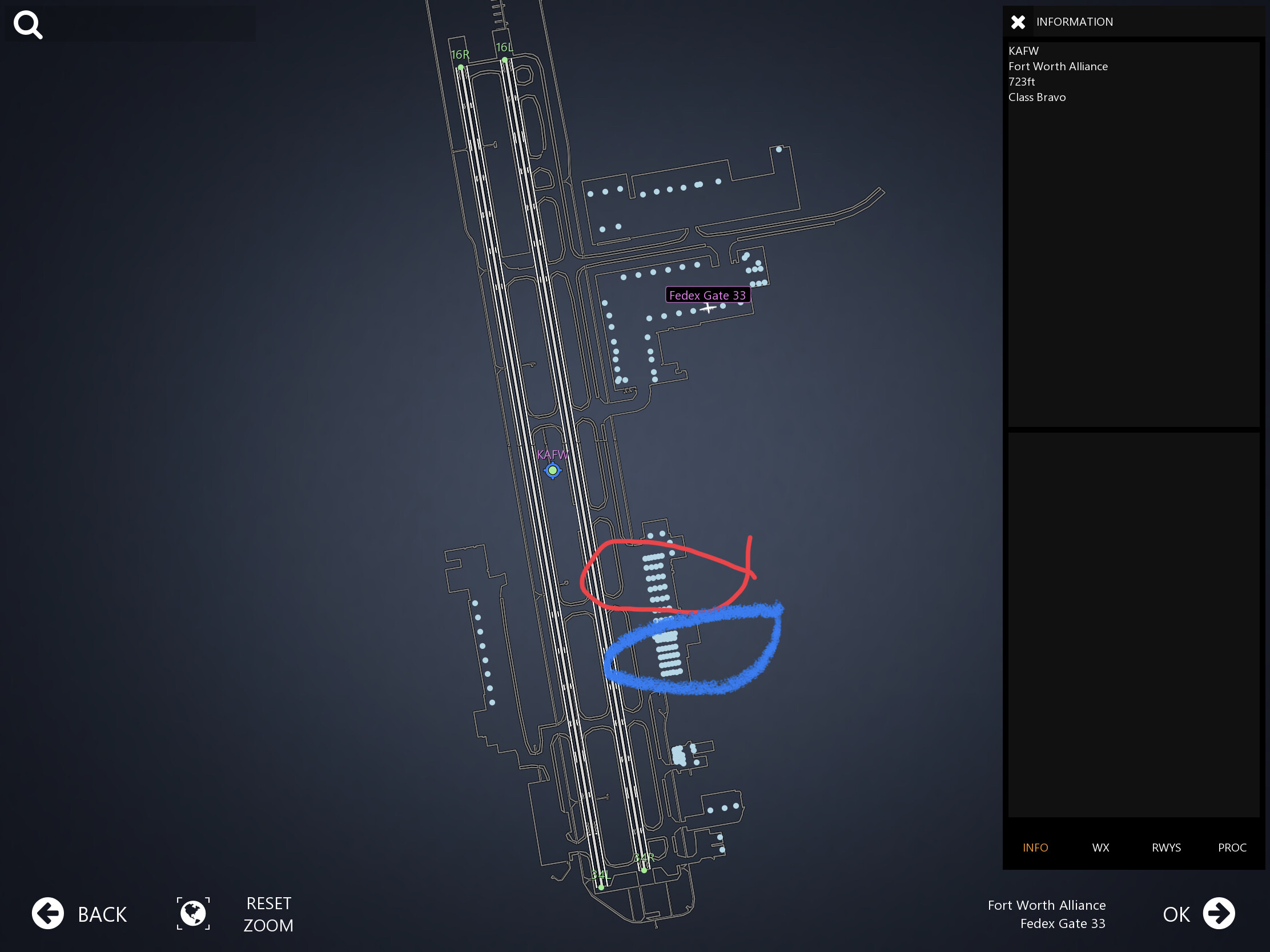
Task: Click runway 34R endpoint marker
Action: (644, 870)
